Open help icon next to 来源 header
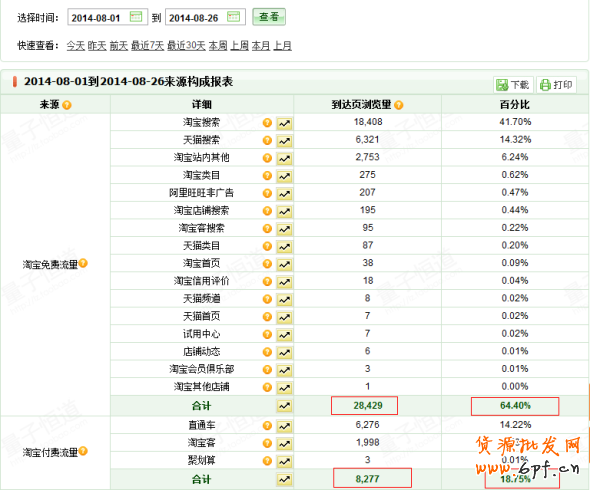Image resolution: width=590 pixels, height=490 pixels. coord(67,105)
